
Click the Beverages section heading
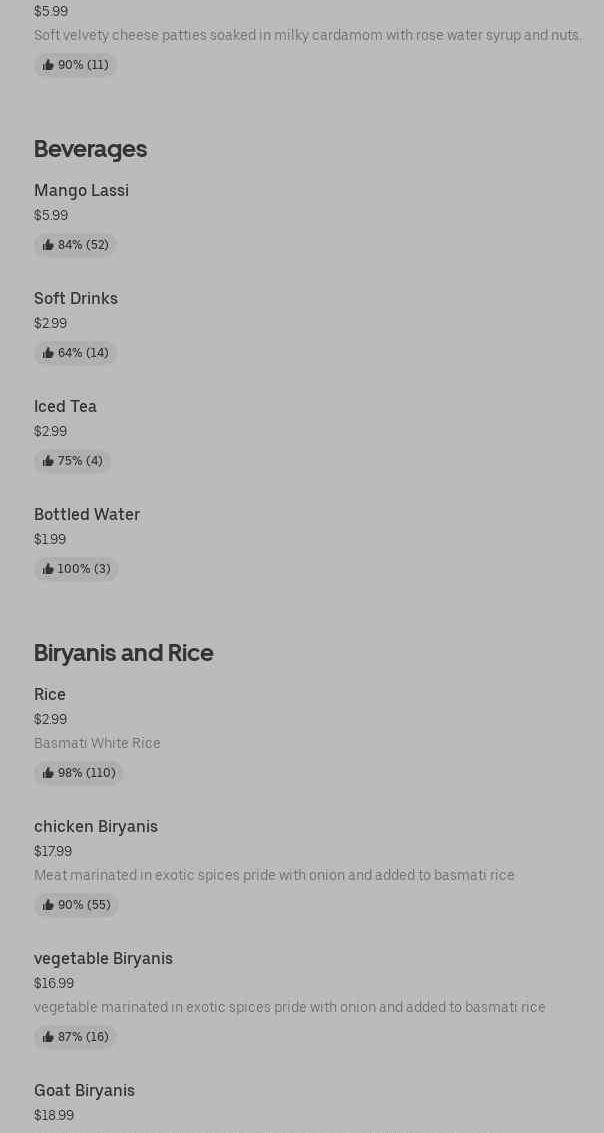(90, 149)
